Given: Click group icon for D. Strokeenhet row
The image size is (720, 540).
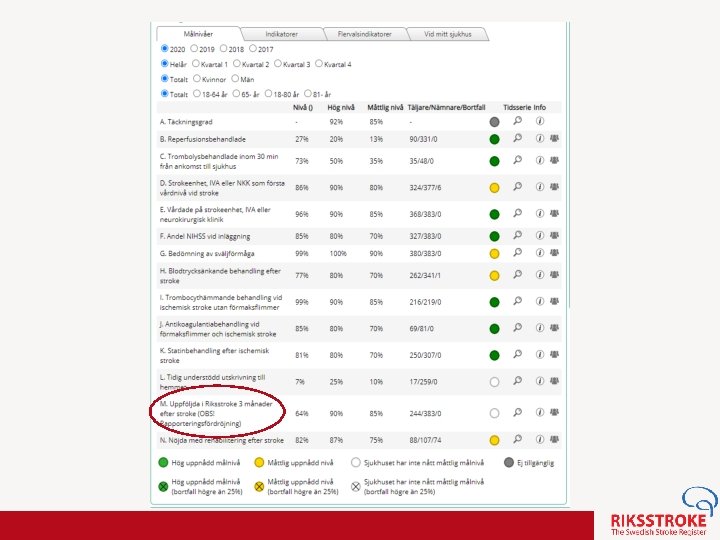Looking at the screenshot, I should (x=555, y=186).
